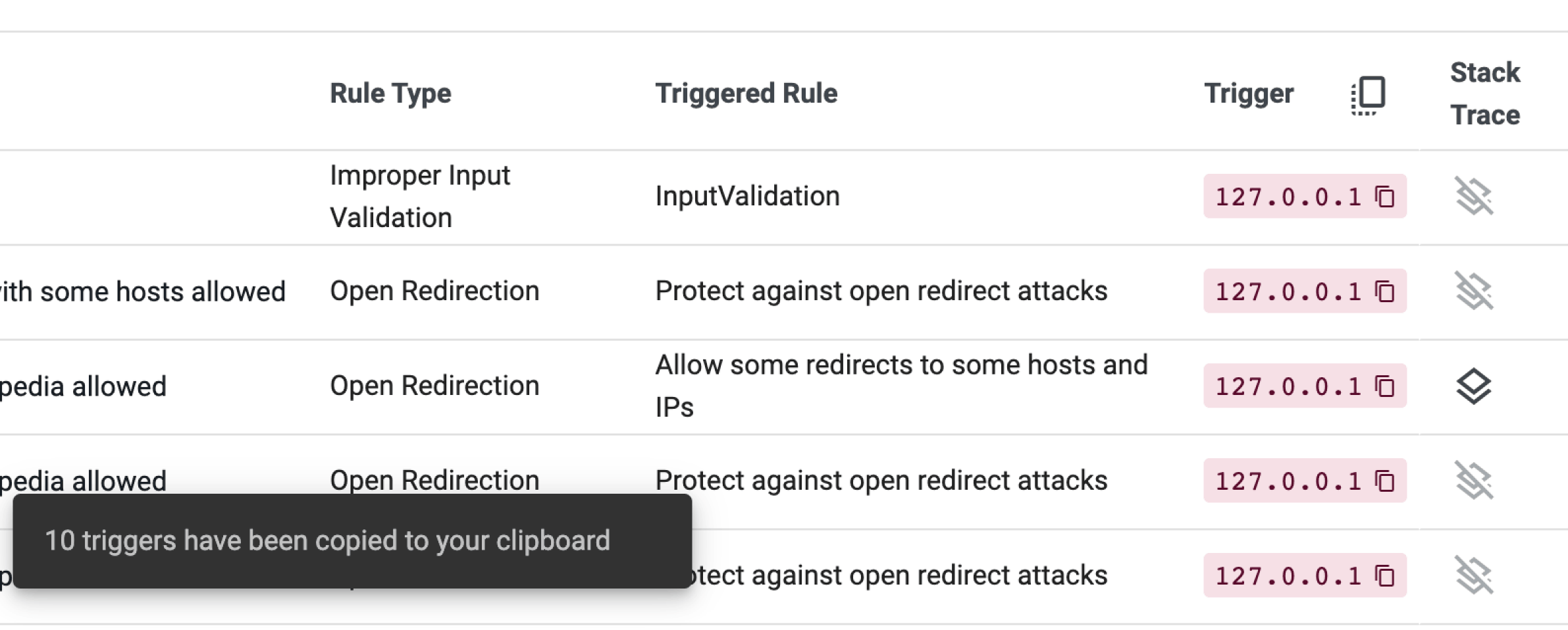Open stack trace for 'Allow some redirects' row
Image resolution: width=1568 pixels, height=630 pixels.
pos(1473,386)
